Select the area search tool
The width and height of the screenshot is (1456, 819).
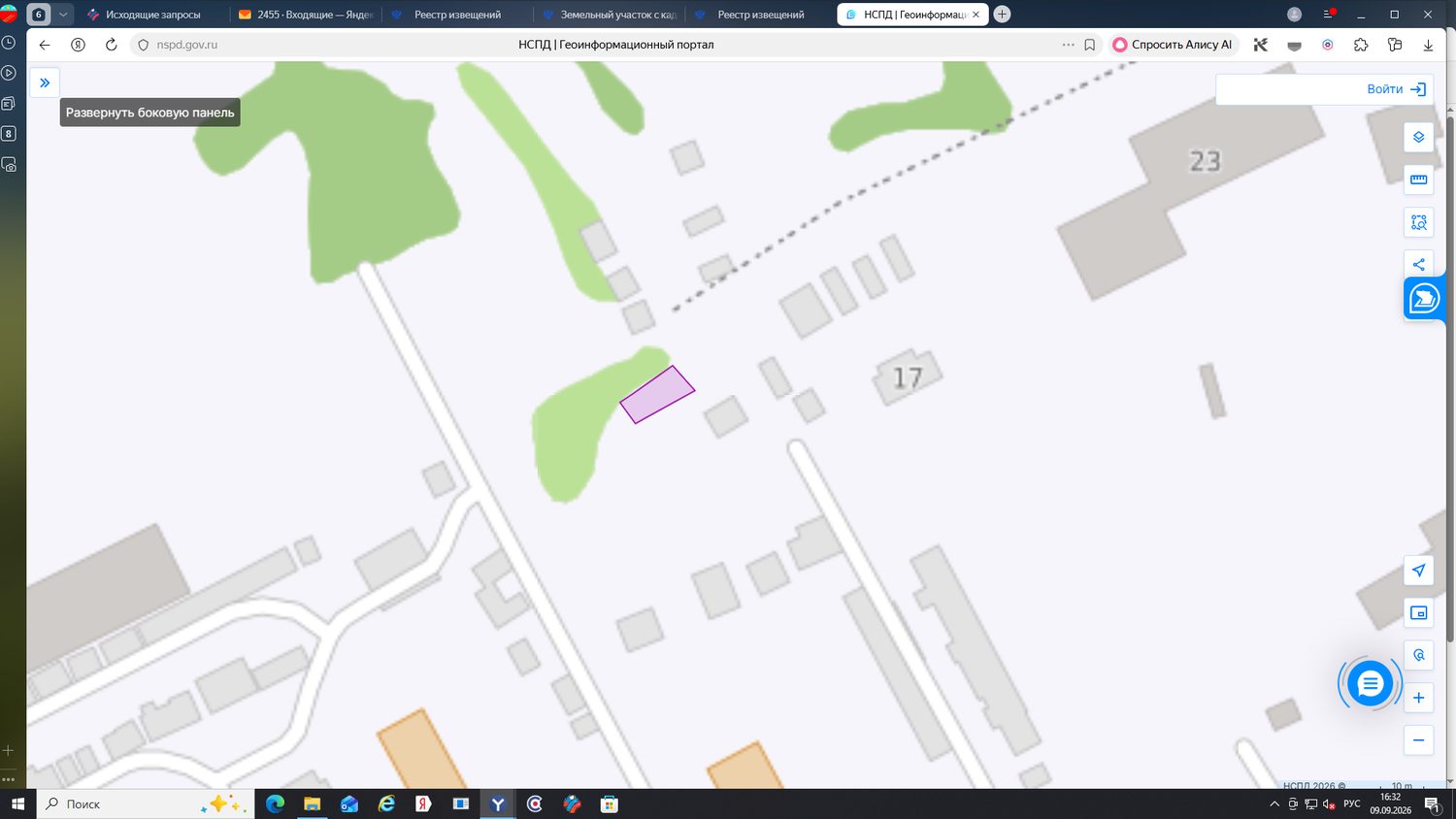click(1418, 222)
